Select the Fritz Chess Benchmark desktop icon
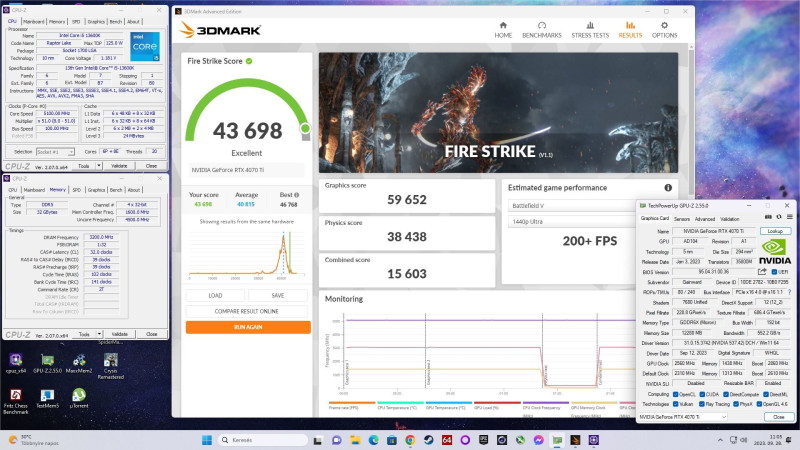Viewport: 800px width, 450px height. 16,402
